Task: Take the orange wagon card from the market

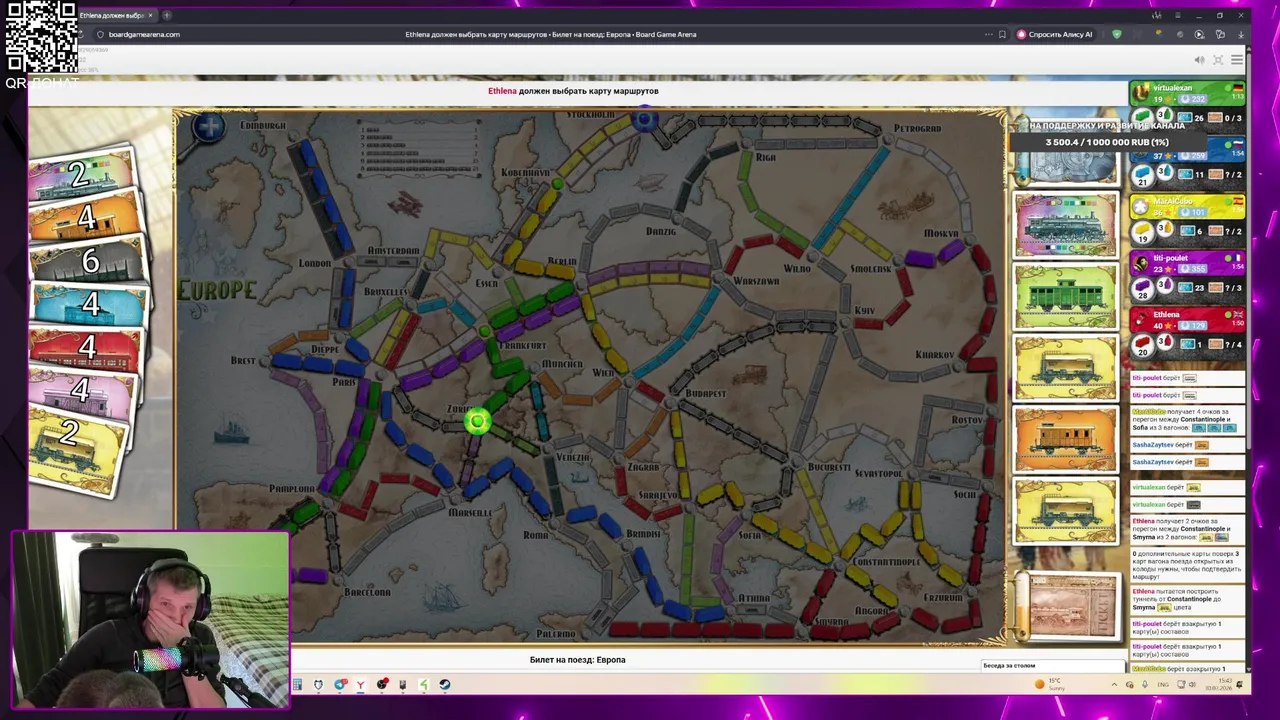Action: point(1065,440)
